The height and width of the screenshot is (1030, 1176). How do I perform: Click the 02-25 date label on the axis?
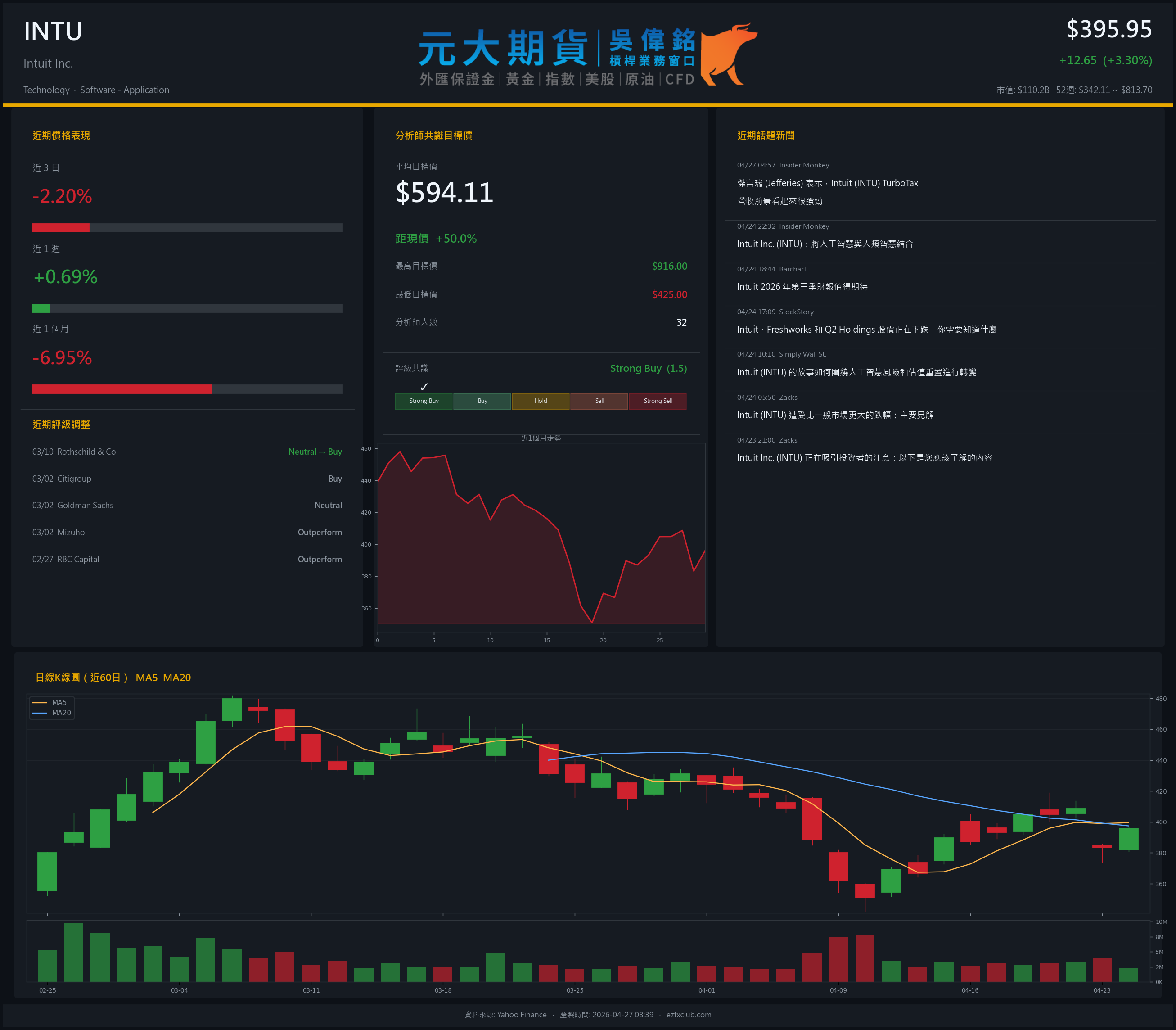pos(48,990)
